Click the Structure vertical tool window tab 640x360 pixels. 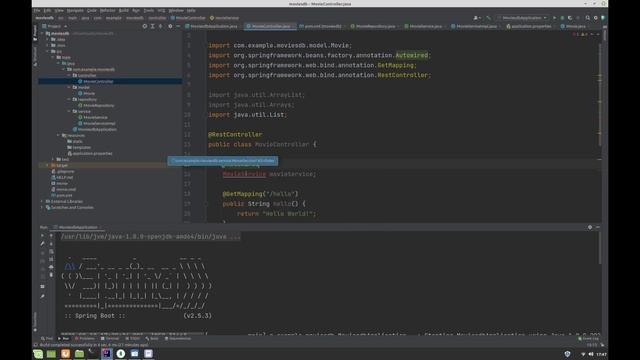point(35,56)
